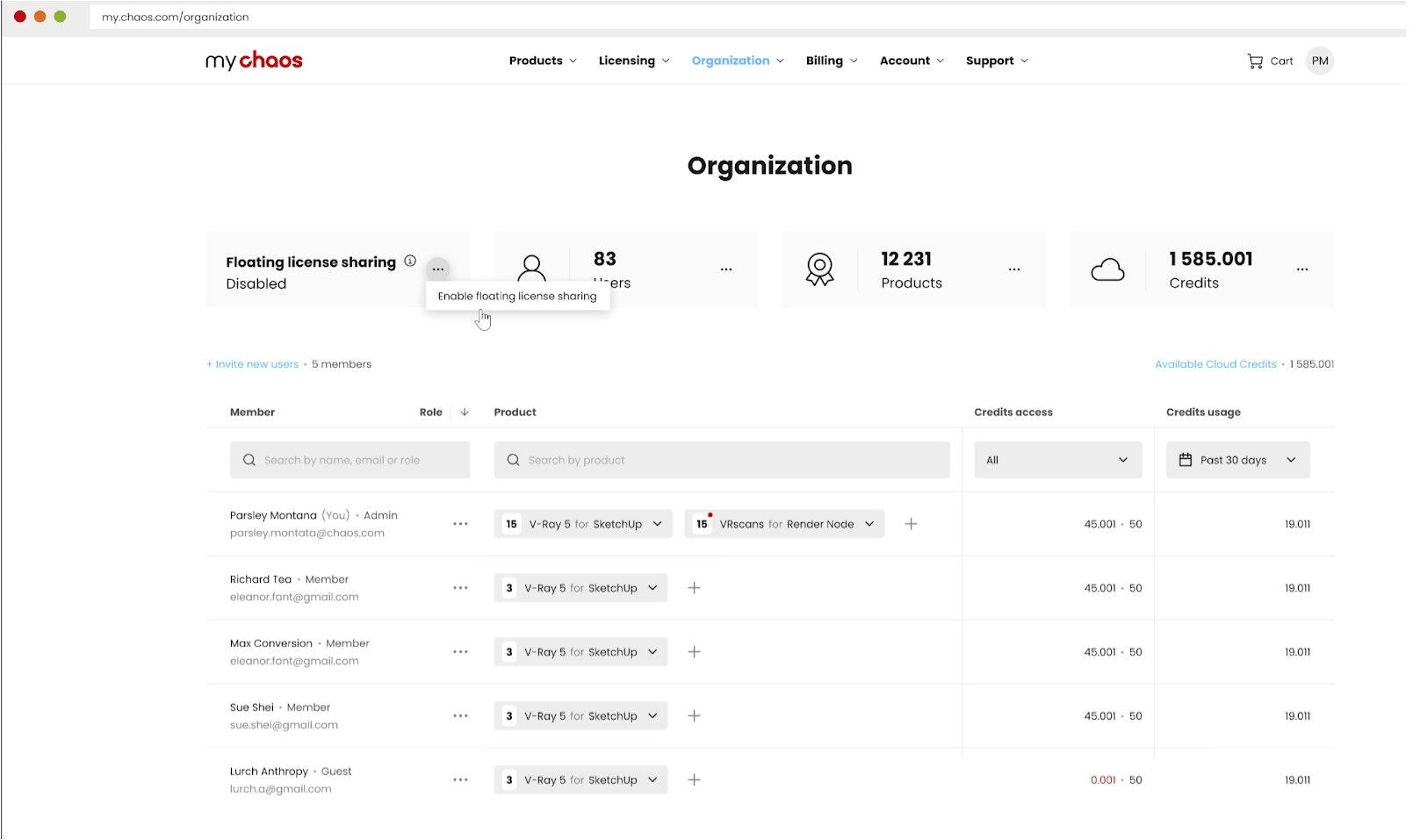
Task: Open Max Conversion row options ellipsis
Action: coord(460,652)
